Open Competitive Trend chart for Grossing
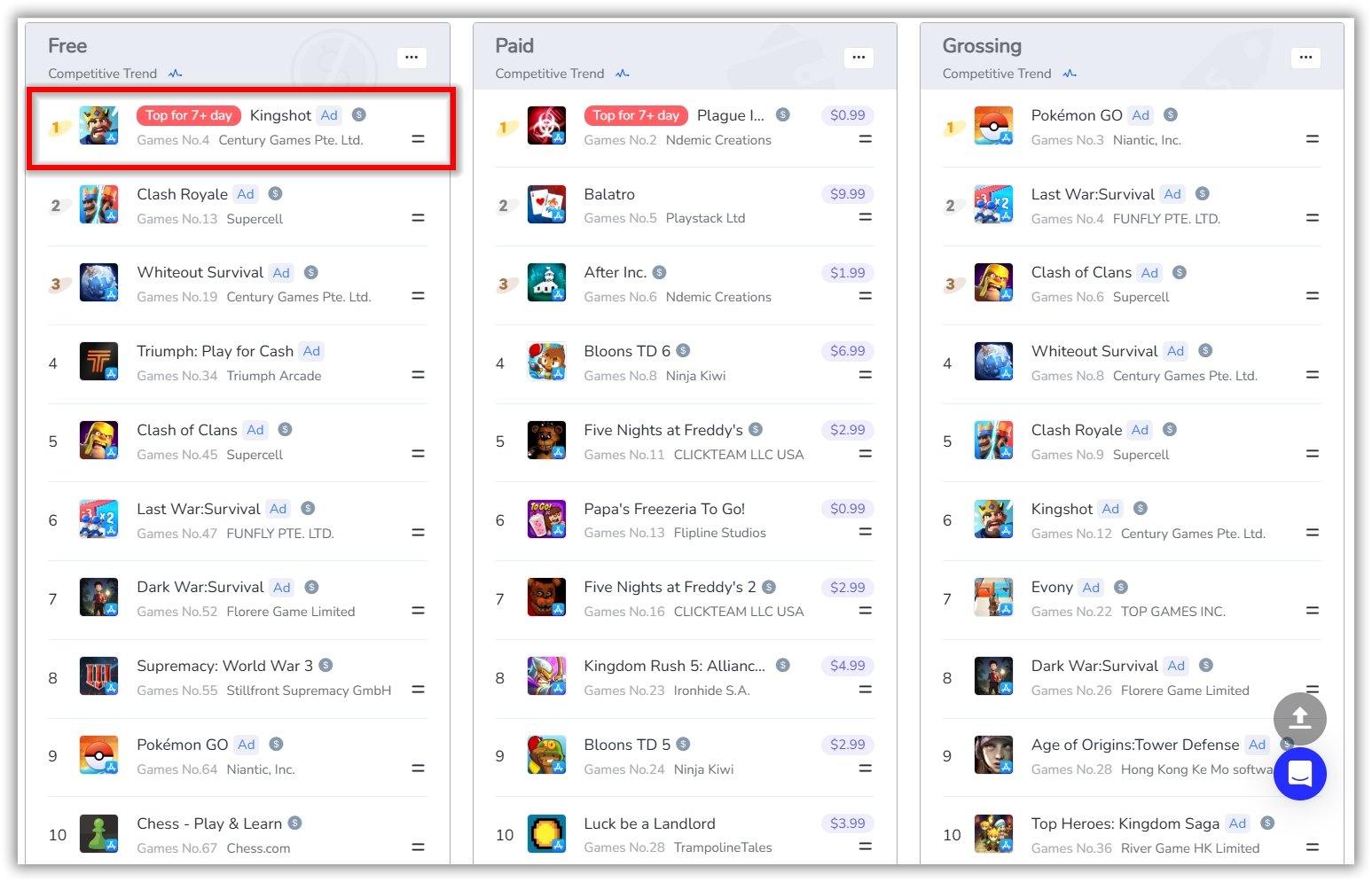1372x882 pixels. click(1070, 74)
